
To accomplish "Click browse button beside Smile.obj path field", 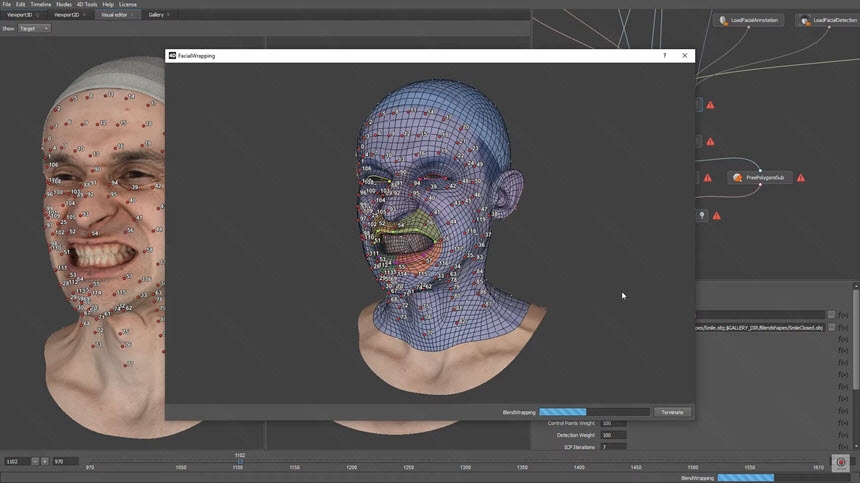I will pyautogui.click(x=831, y=327).
